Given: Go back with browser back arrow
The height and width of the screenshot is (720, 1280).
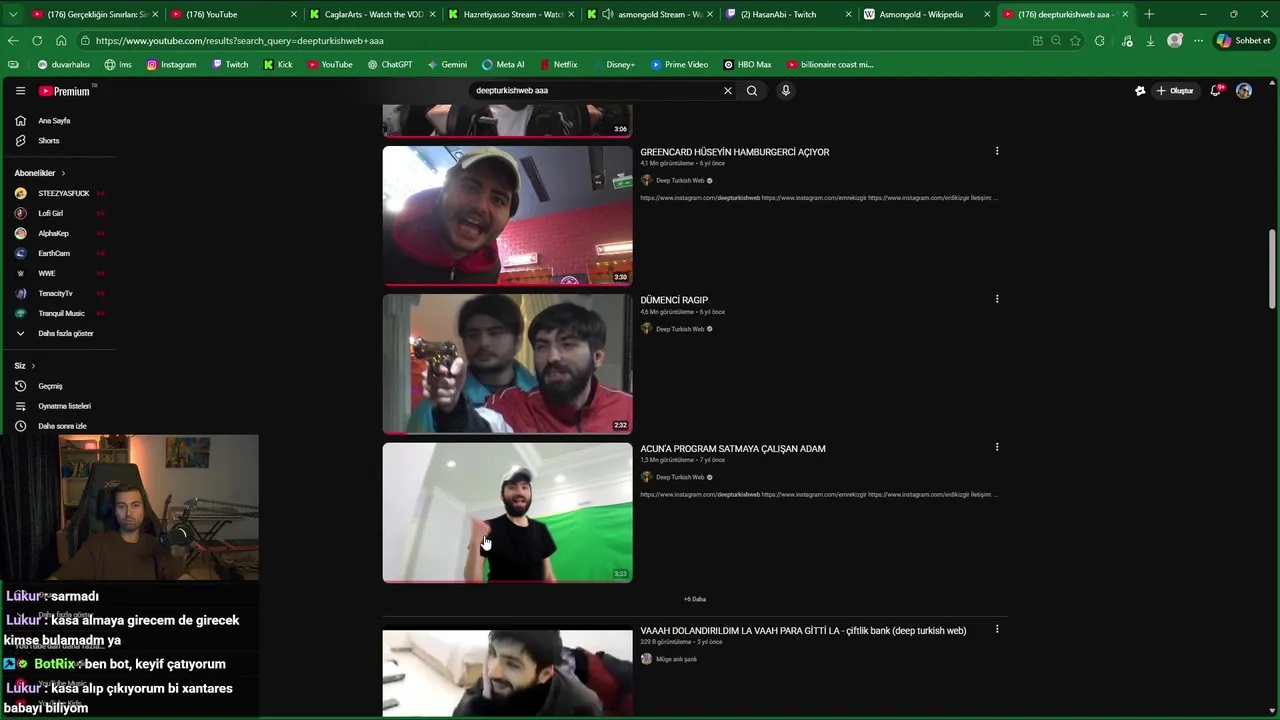Looking at the screenshot, I should click(x=13, y=41).
